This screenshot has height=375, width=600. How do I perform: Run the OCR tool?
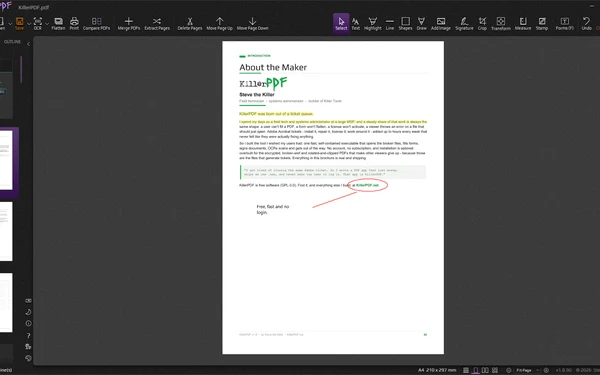[x=38, y=23]
